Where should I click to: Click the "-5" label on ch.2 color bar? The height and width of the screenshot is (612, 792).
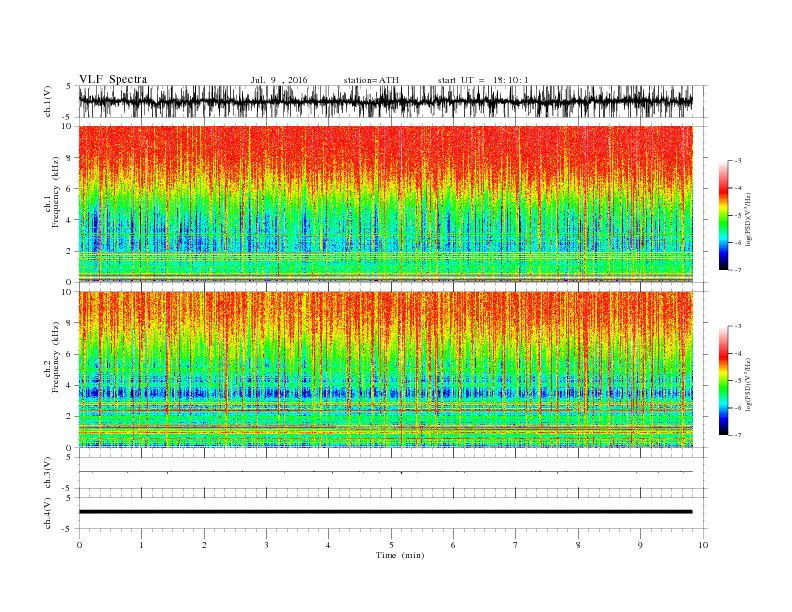click(738, 381)
